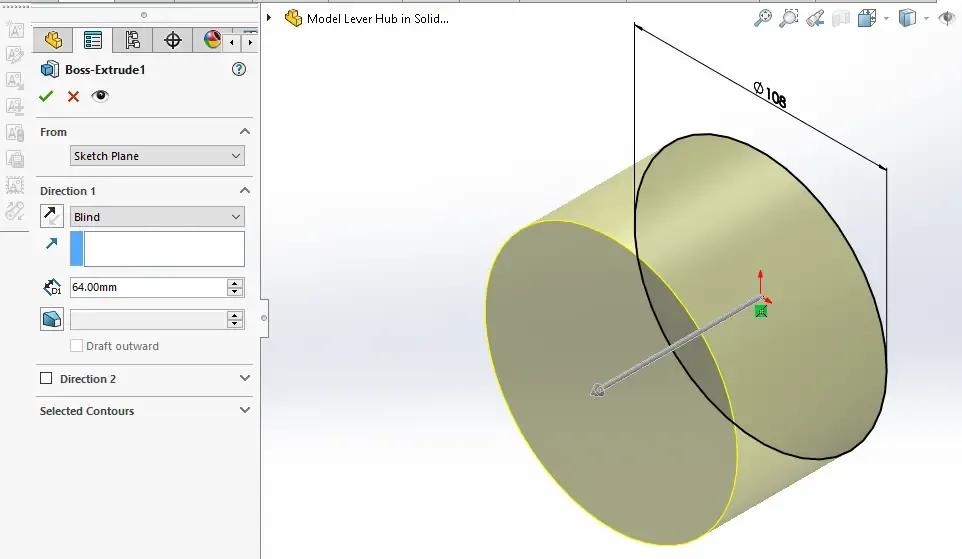The width and height of the screenshot is (962, 559).
Task: Open the Sketch Plane start condition dropdown
Action: click(x=157, y=156)
